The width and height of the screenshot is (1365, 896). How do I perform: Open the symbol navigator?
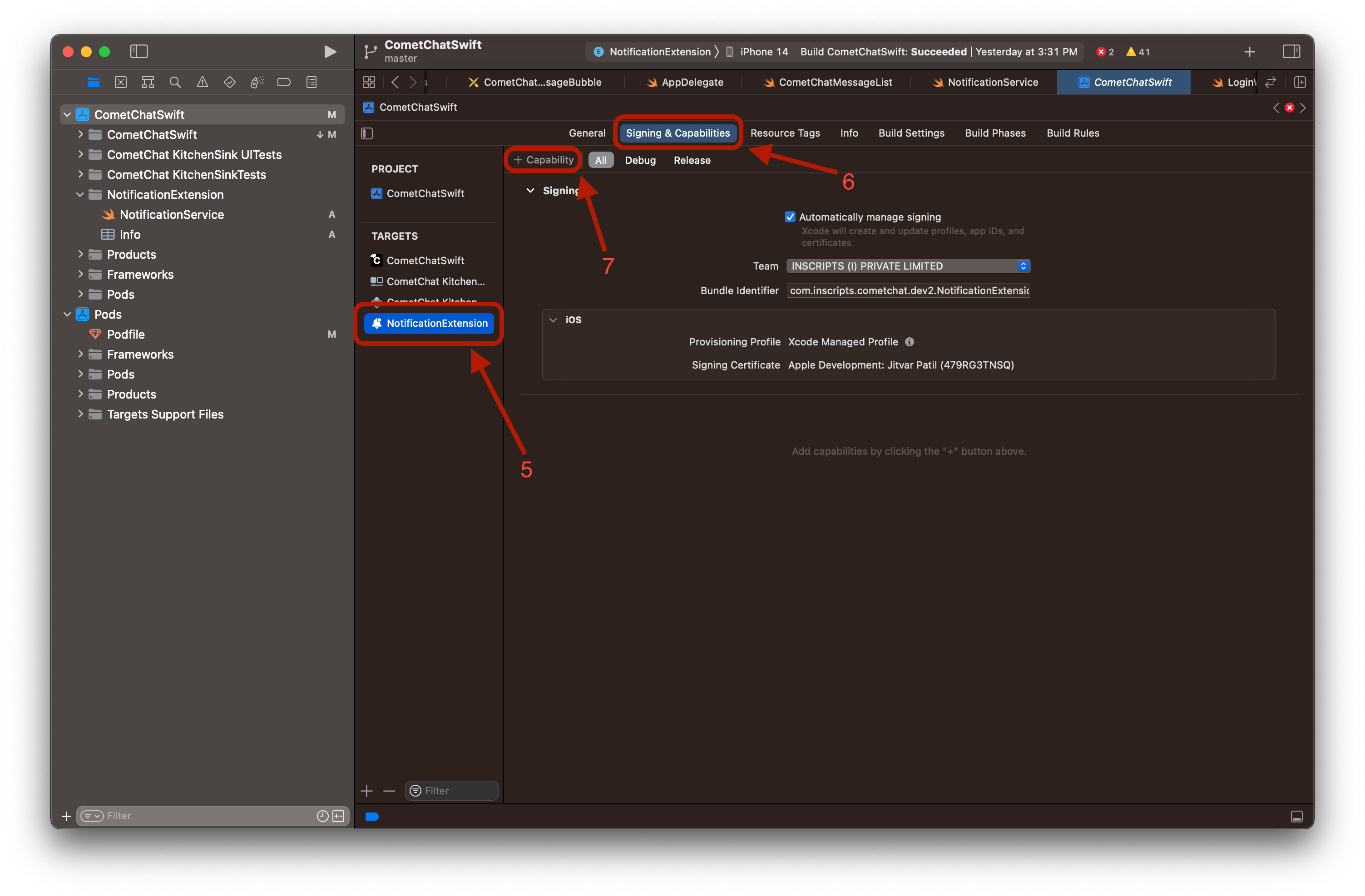[x=148, y=82]
